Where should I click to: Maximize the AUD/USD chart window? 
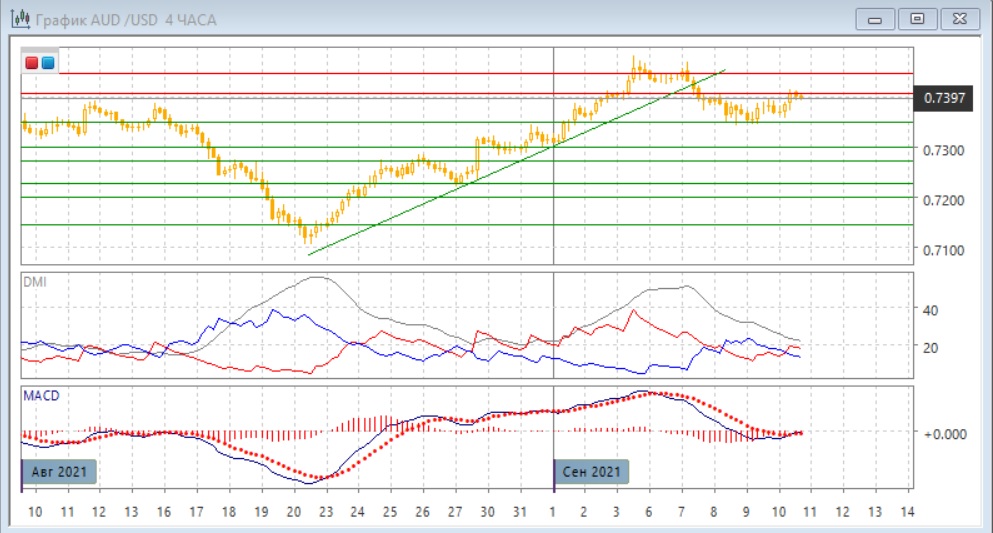[917, 17]
